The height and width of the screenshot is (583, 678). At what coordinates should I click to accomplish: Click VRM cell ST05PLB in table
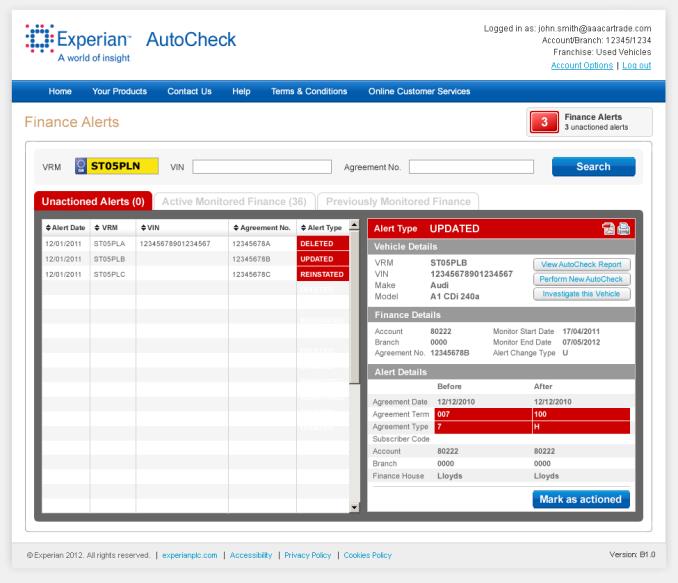[109, 259]
